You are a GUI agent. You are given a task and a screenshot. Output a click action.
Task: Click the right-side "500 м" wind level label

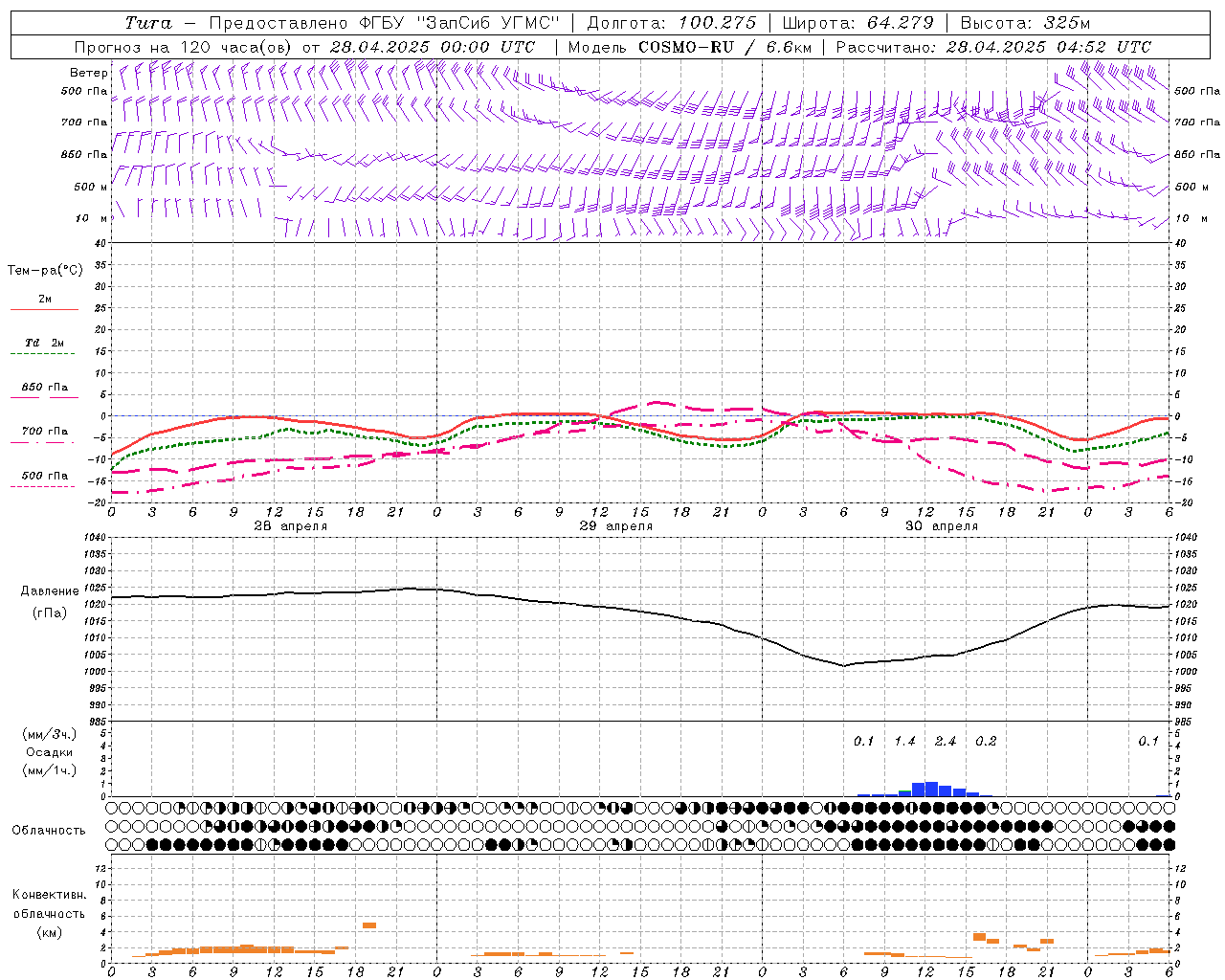(1192, 187)
